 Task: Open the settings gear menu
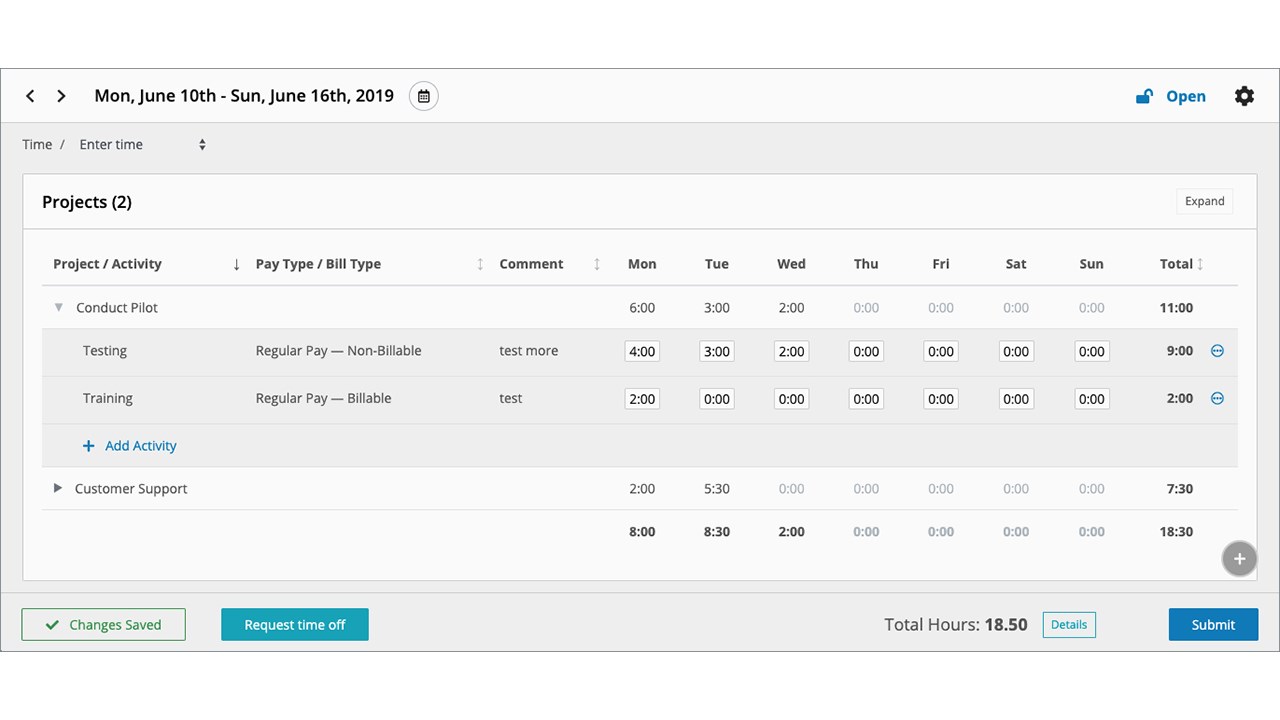(x=1244, y=96)
